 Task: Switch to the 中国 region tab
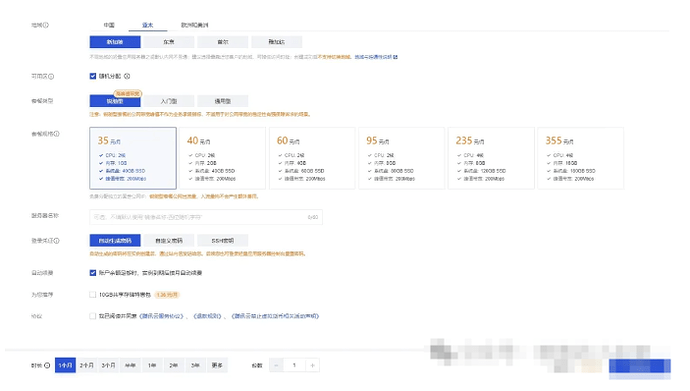[x=109, y=25]
